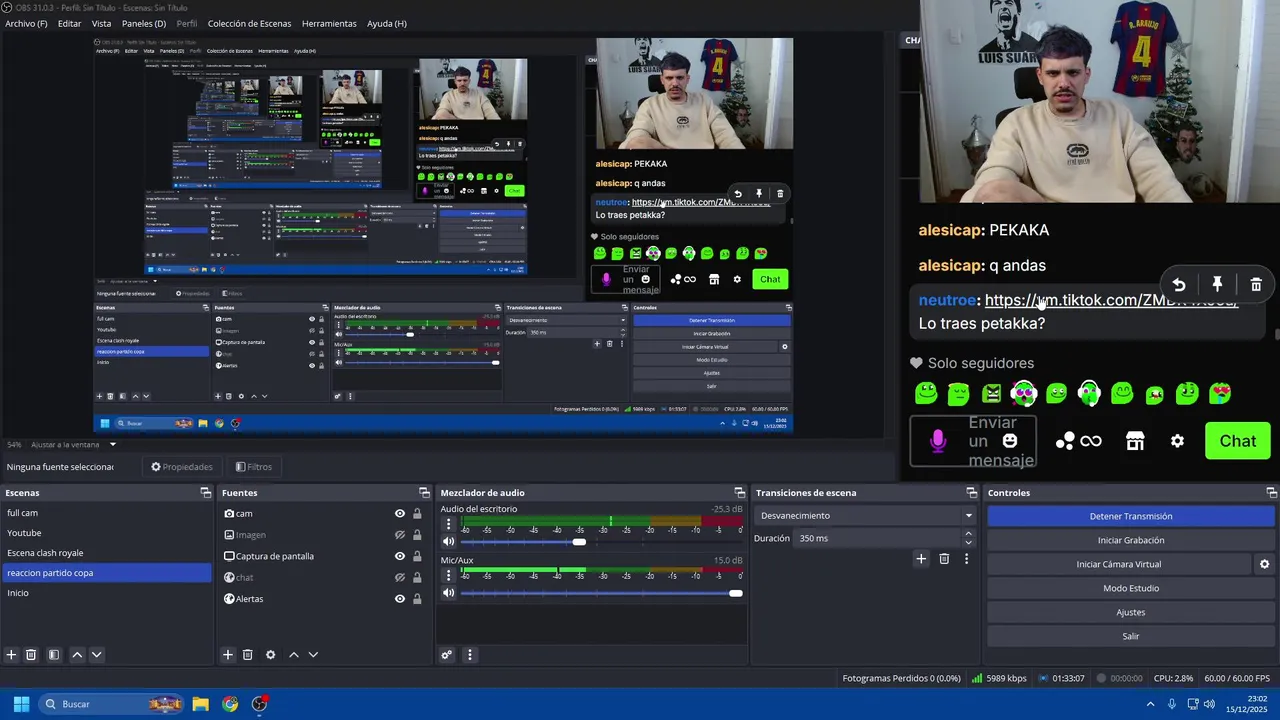Undock the Mezclador de audio panel

pos(740,493)
